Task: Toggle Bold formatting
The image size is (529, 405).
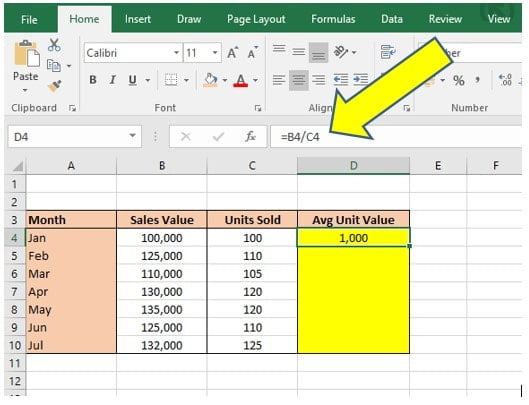Action: (x=93, y=80)
